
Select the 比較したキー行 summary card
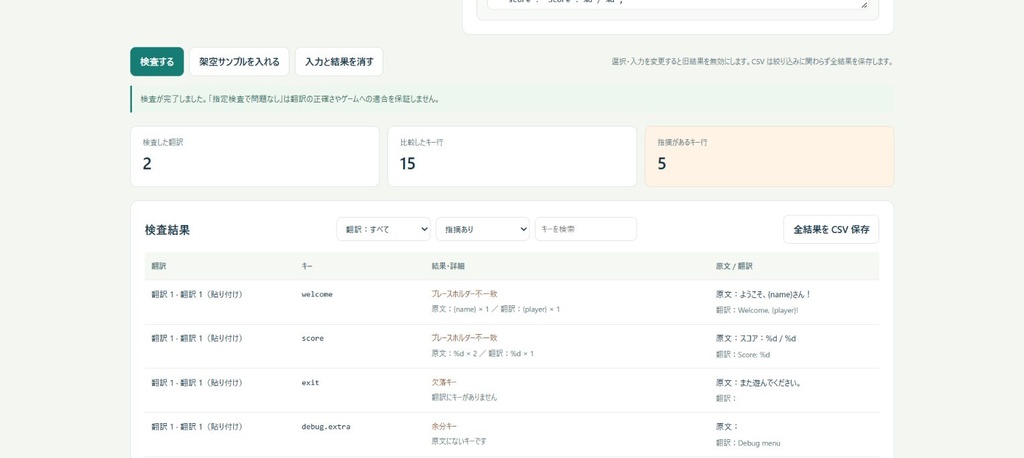point(512,156)
